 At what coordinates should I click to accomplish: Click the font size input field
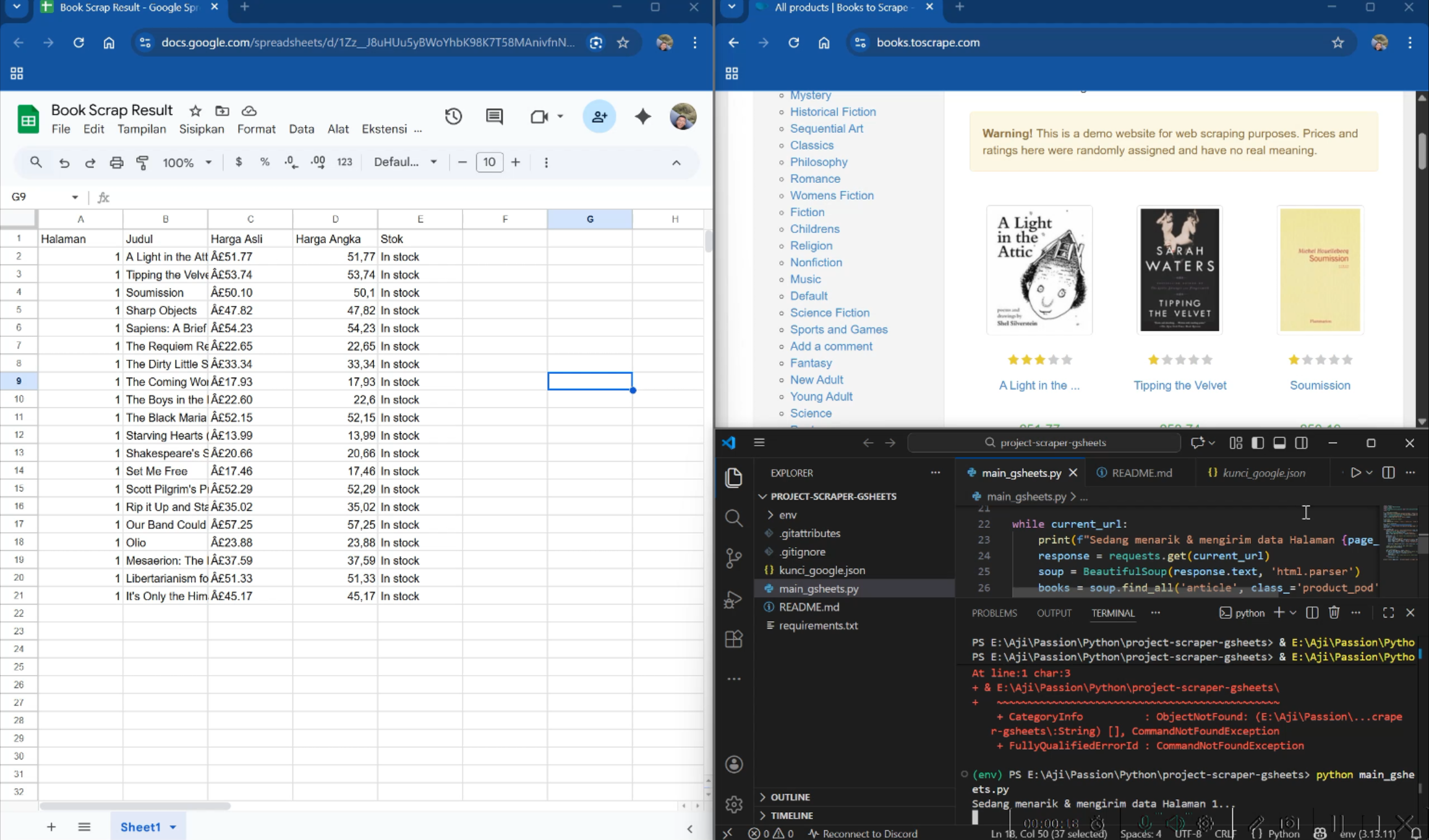click(x=489, y=162)
